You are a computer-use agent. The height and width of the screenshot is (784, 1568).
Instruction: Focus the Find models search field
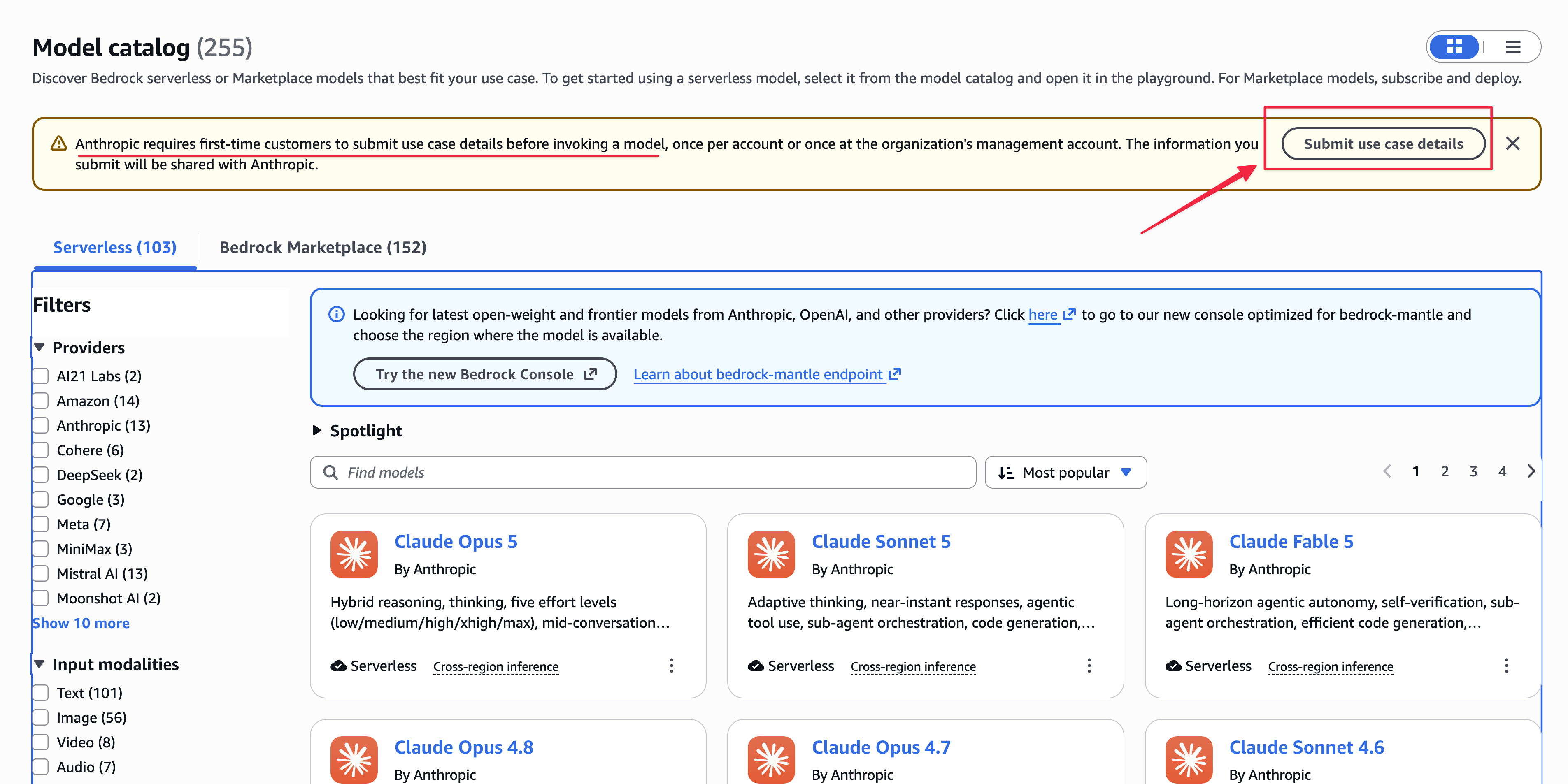(643, 473)
